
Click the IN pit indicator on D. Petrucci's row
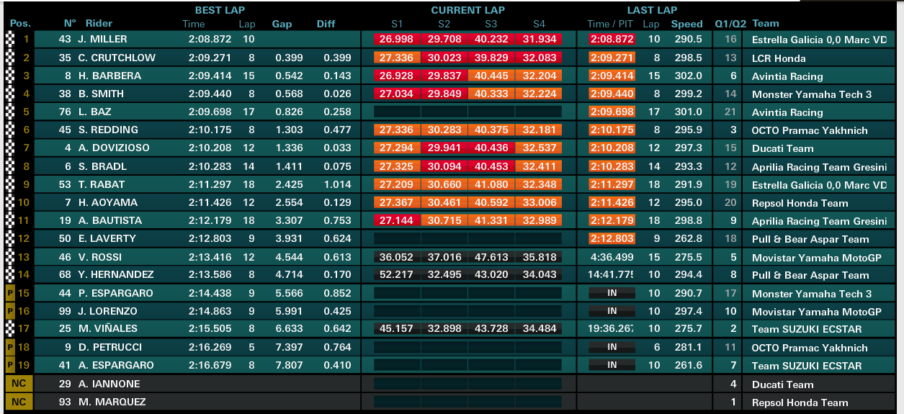tap(612, 347)
